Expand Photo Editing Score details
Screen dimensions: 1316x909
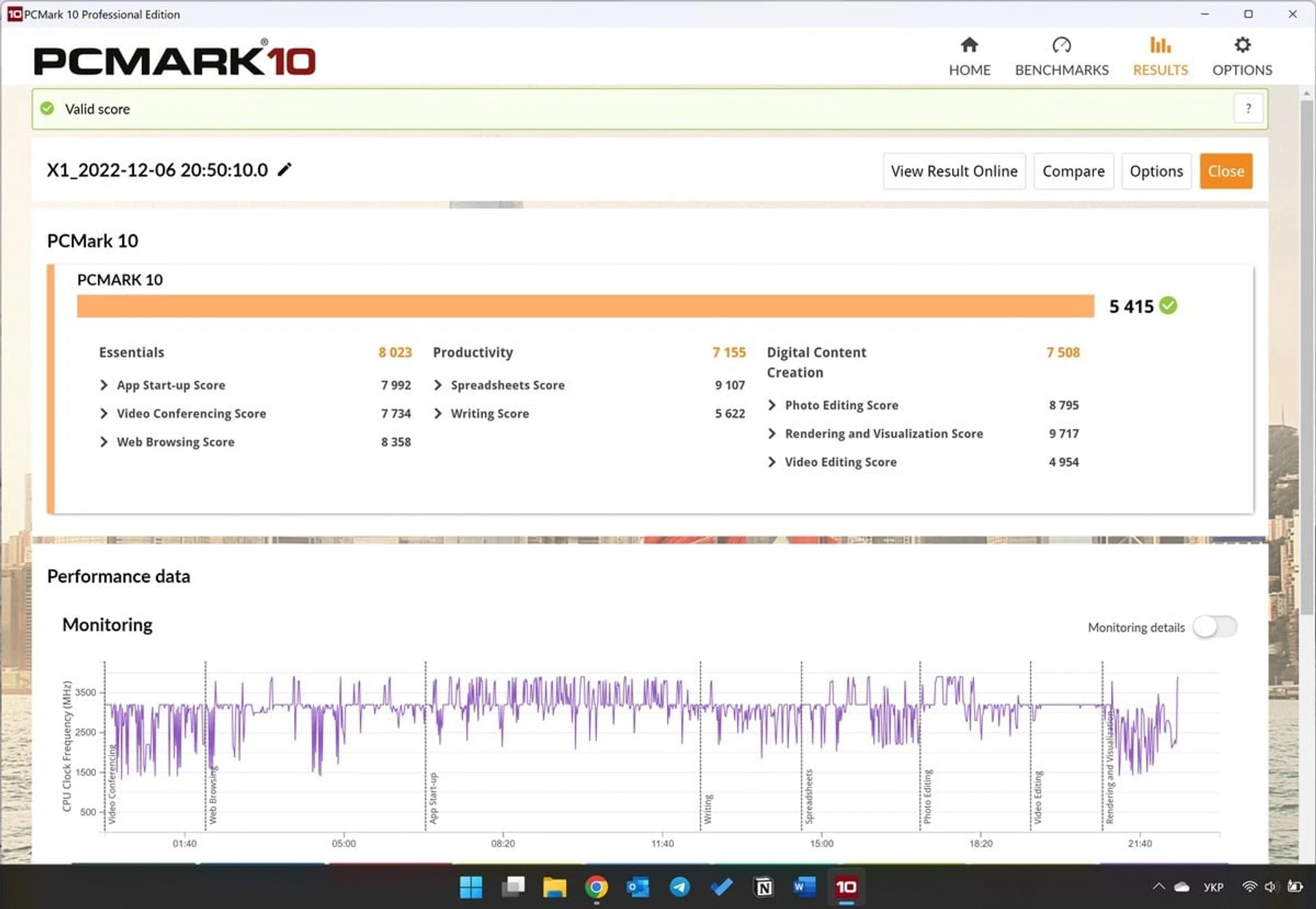tap(772, 405)
